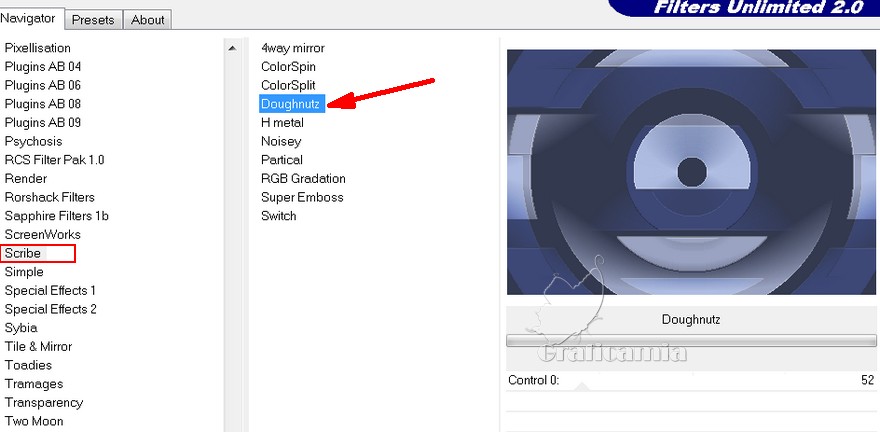Select Tramages filter category
Screen dimensions: 880x432
(34, 384)
